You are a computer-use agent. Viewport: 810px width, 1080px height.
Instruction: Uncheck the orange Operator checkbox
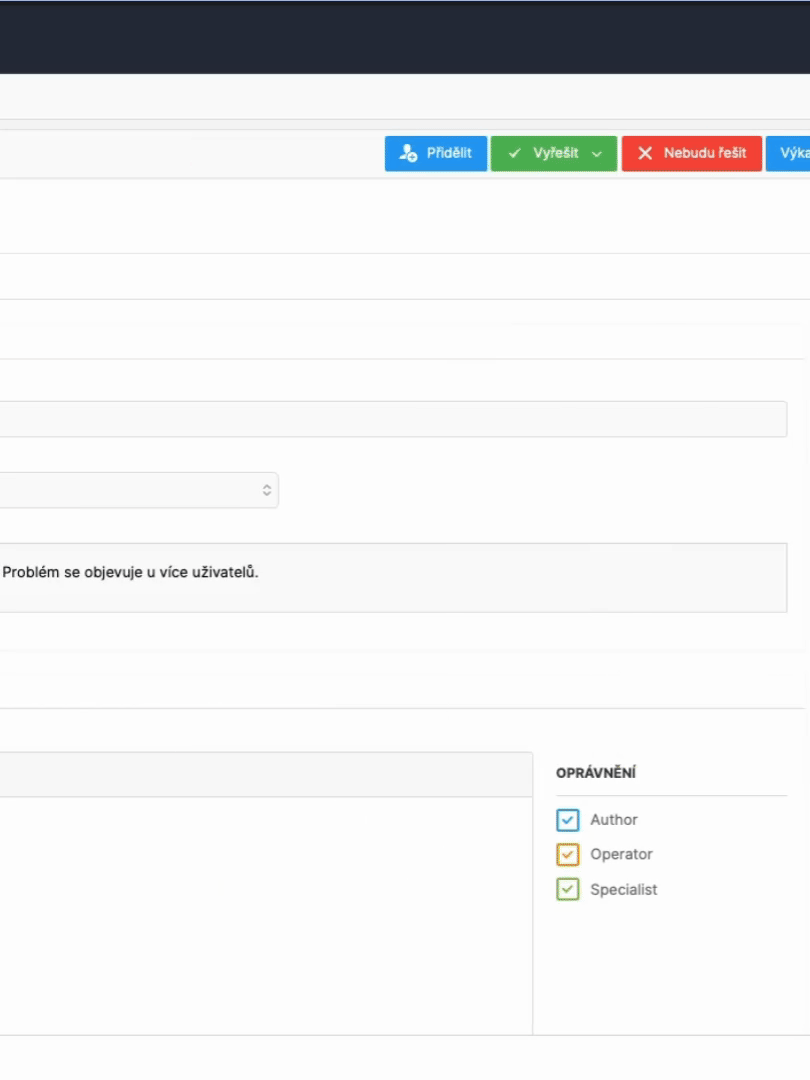point(567,855)
